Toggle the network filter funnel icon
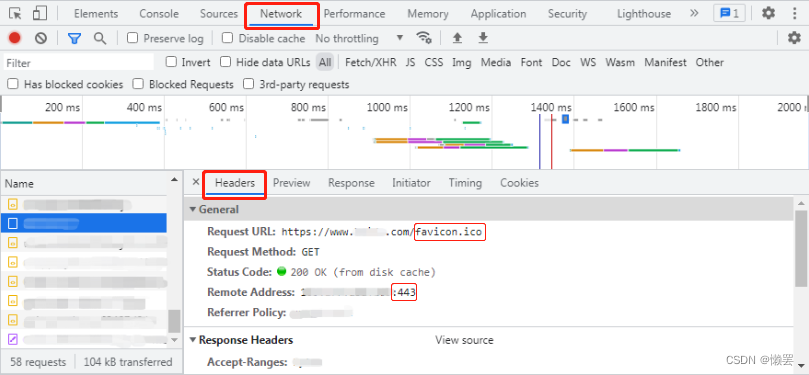The image size is (809, 375). point(75,38)
